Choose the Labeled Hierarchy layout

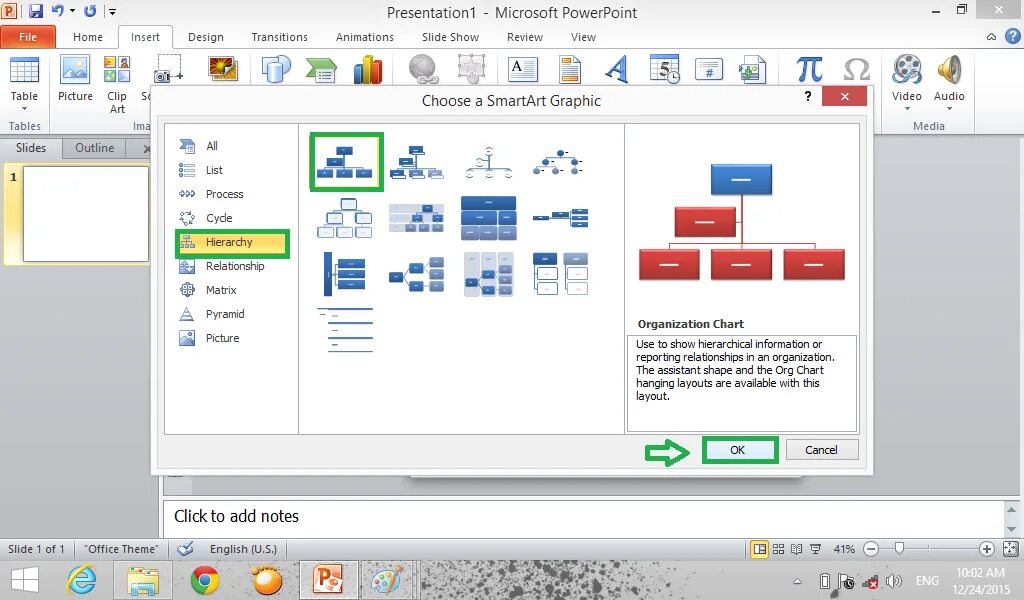[x=417, y=218]
